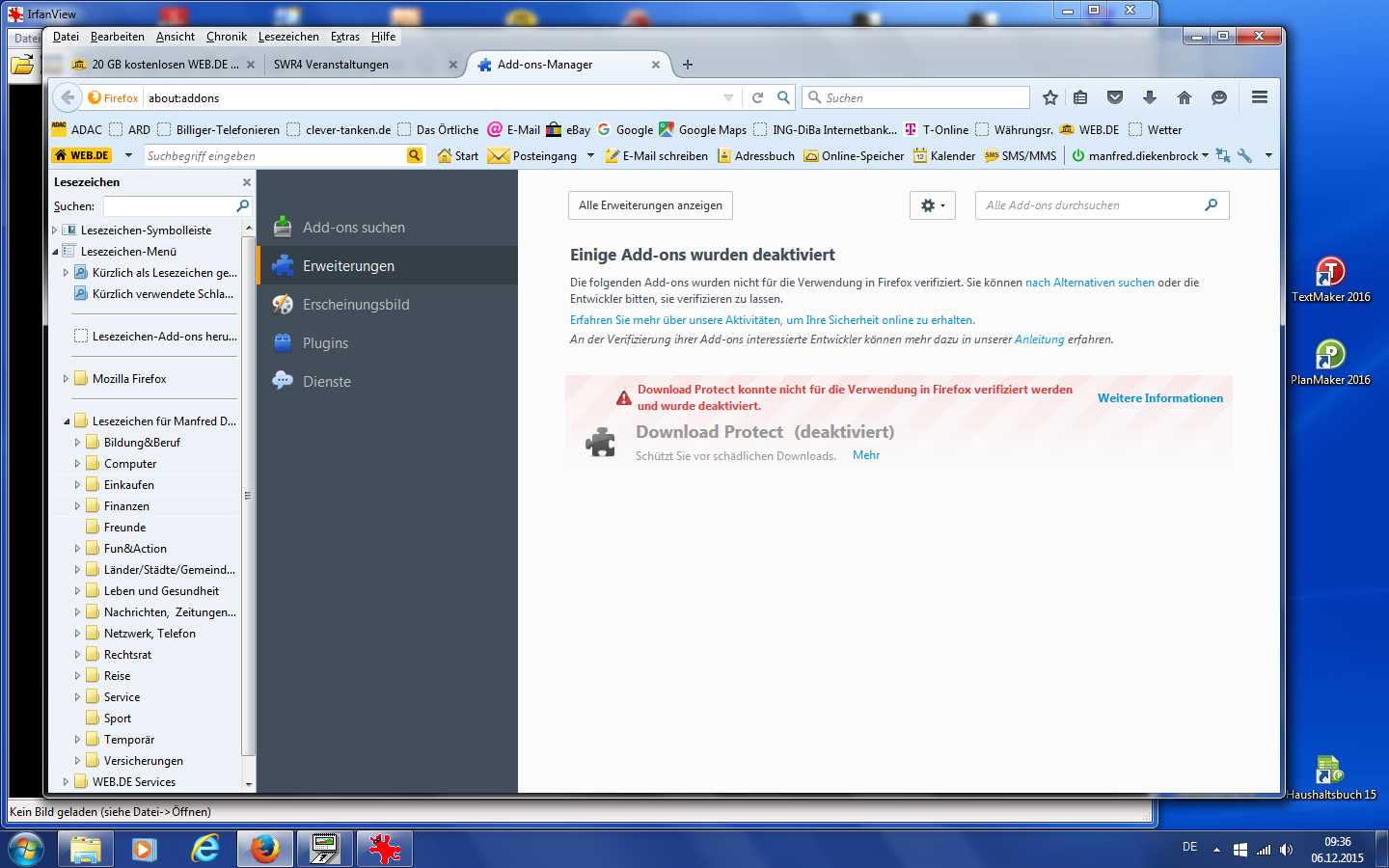This screenshot has width=1389, height=868.
Task: Open the Weitere Informationen link
Action: (x=1159, y=398)
